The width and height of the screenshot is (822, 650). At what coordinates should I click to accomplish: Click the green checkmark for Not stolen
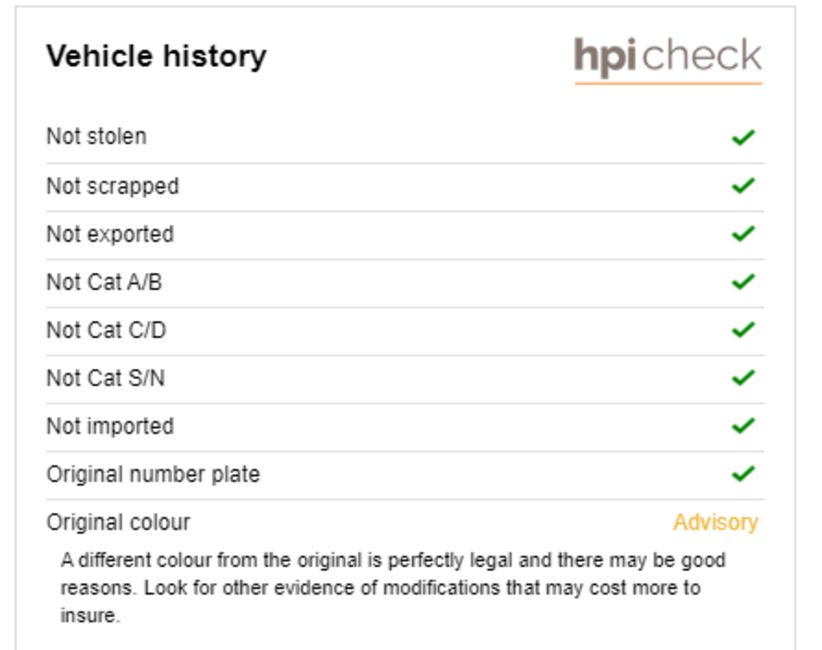tap(743, 137)
